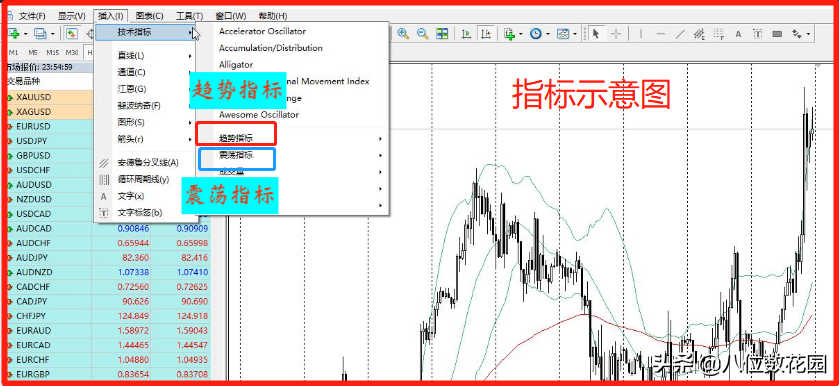Tile chart windows with the grid icon
Image resolution: width=839 pixels, height=386 pixels.
tap(442, 34)
